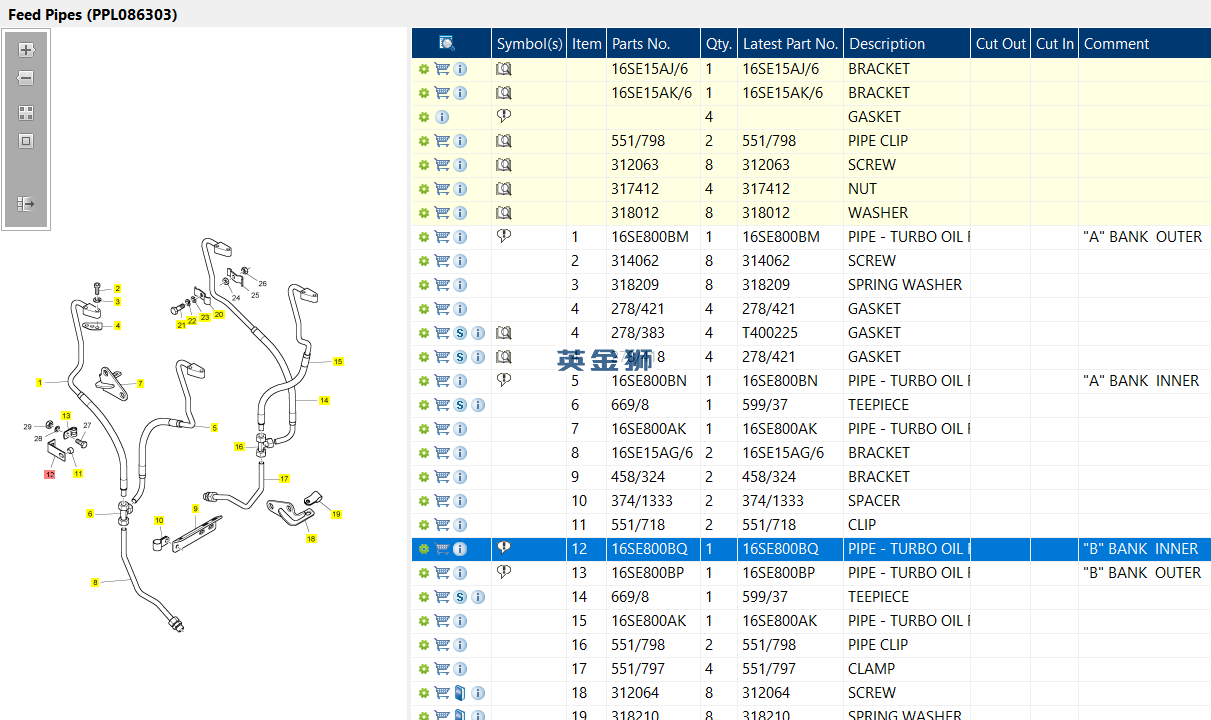Click part number 16SE15AG/6
1211x720 pixels.
pos(652,453)
